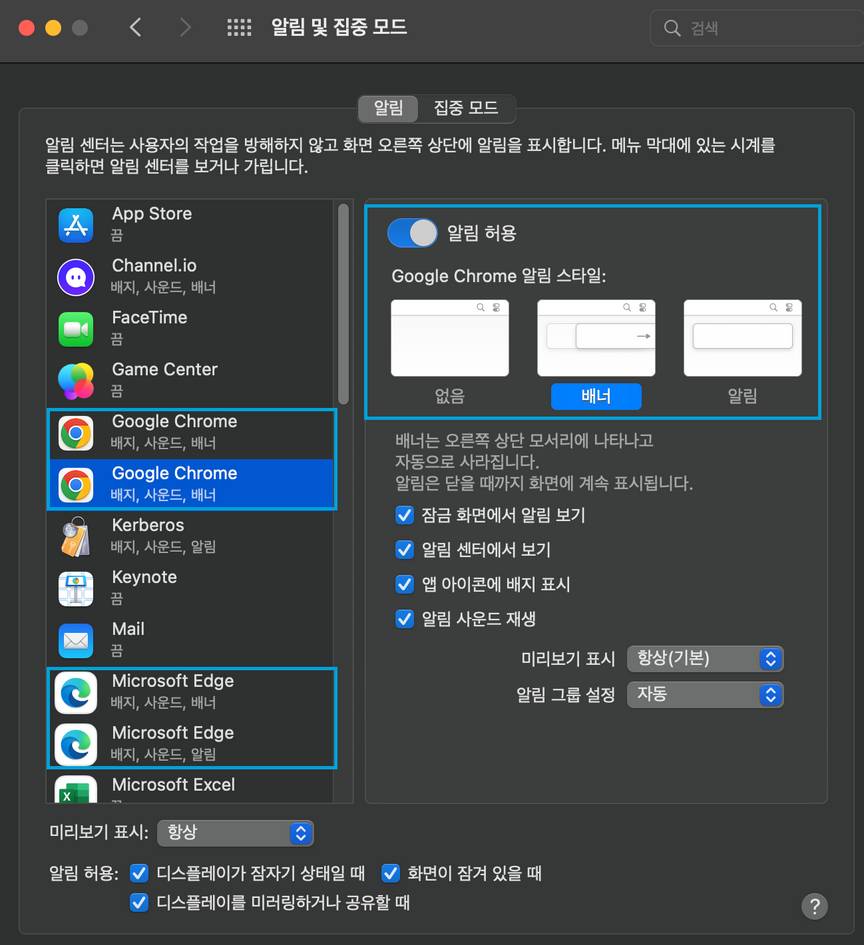Click the blue 배너 style label
The image size is (864, 945).
(x=596, y=397)
